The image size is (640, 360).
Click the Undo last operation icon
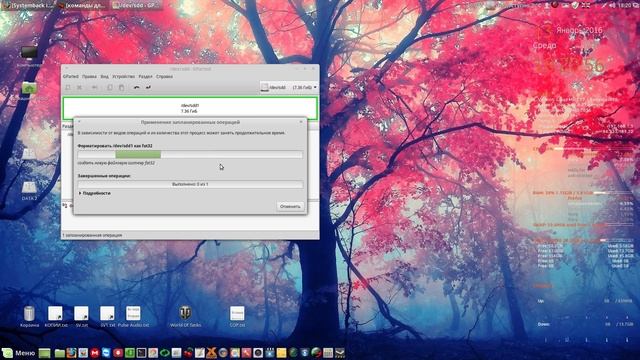pyautogui.click(x=137, y=87)
